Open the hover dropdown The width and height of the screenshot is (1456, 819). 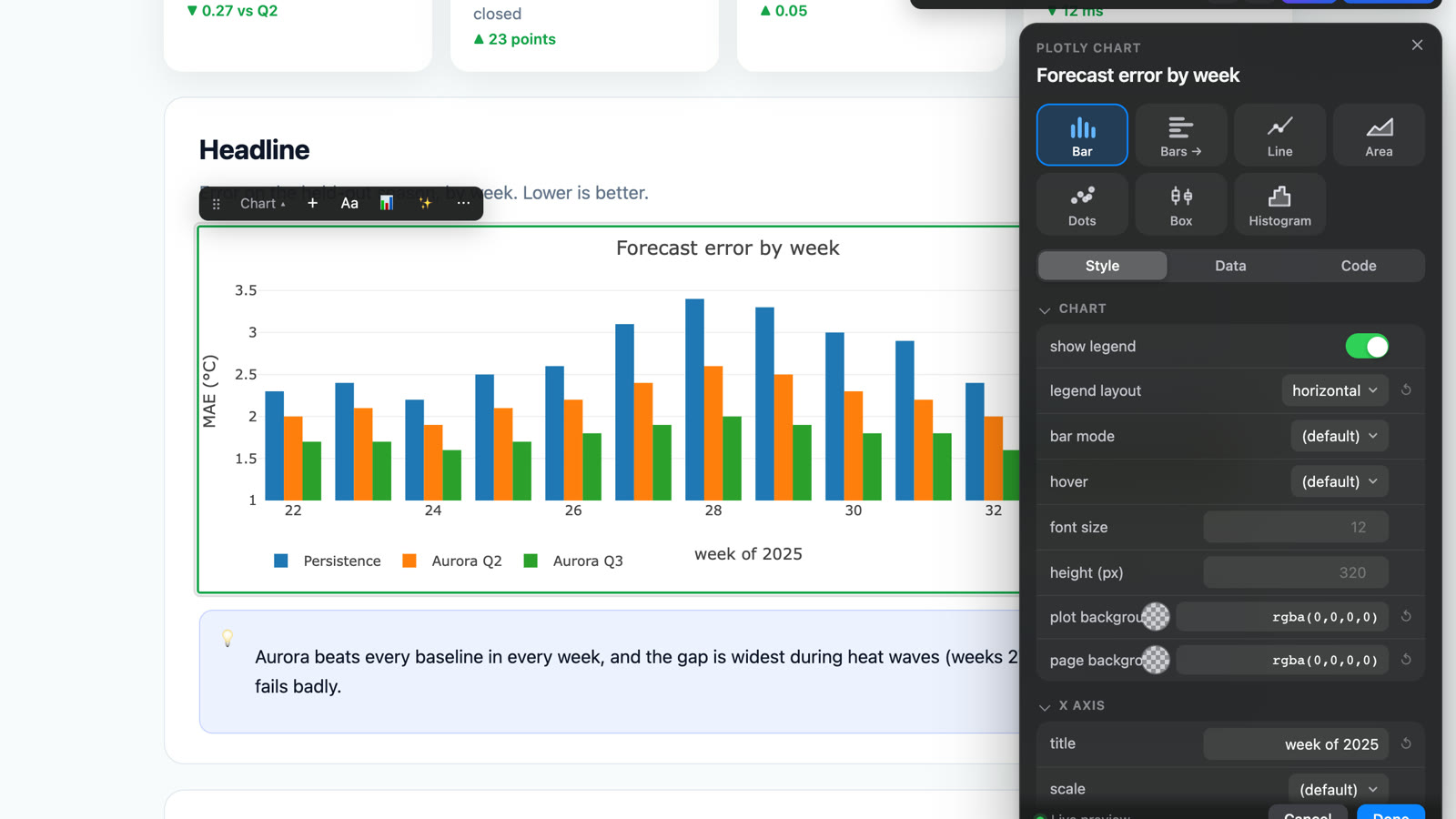point(1340,481)
